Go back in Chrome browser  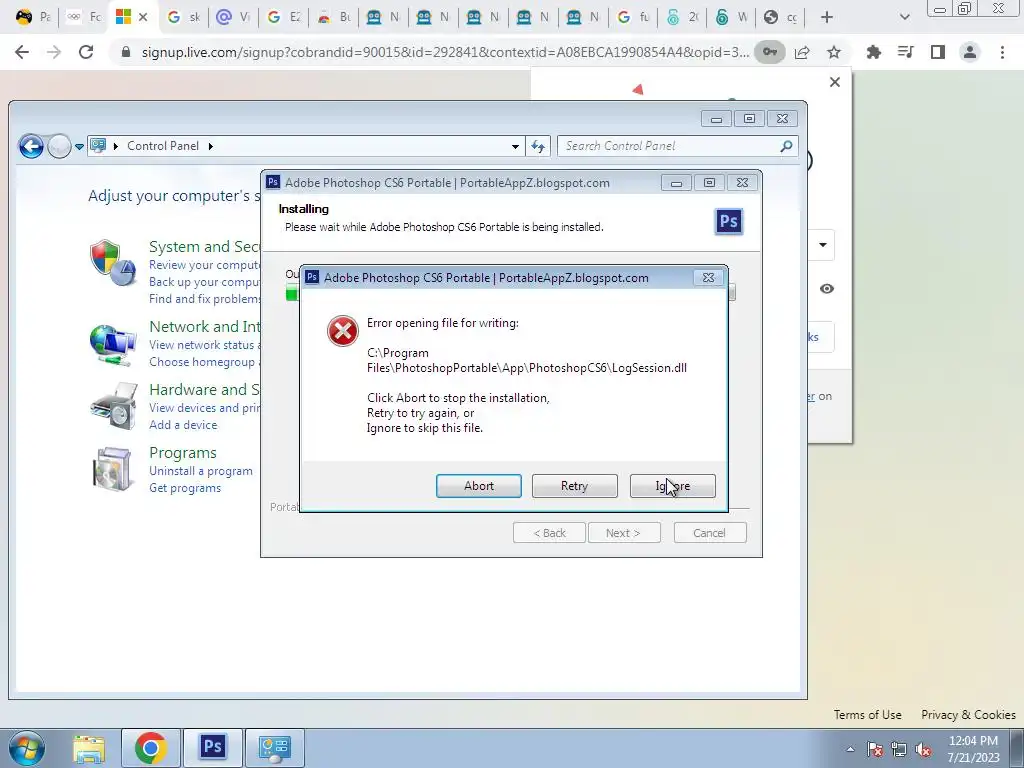(22, 52)
